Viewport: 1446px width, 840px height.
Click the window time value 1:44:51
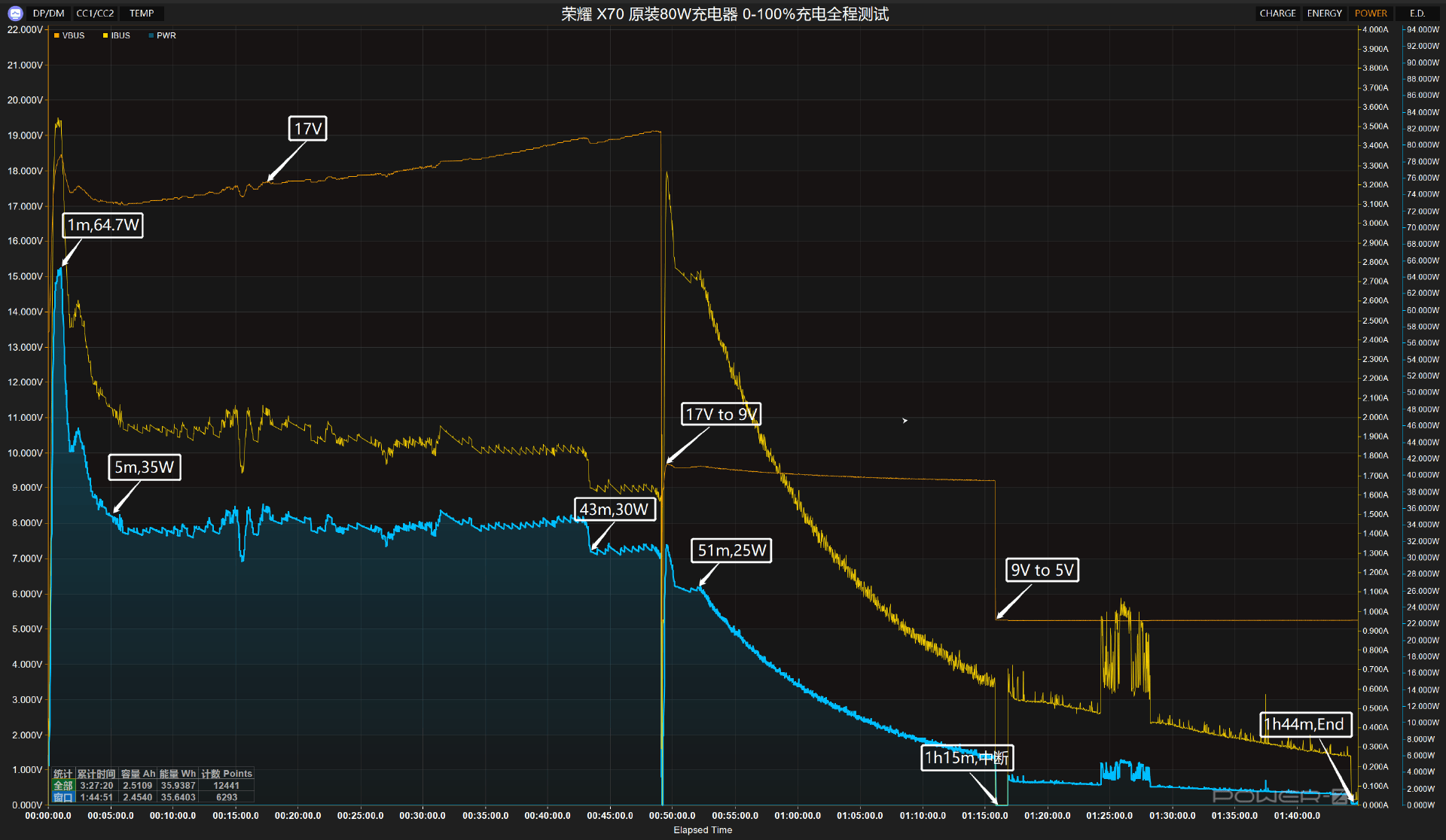point(96,797)
